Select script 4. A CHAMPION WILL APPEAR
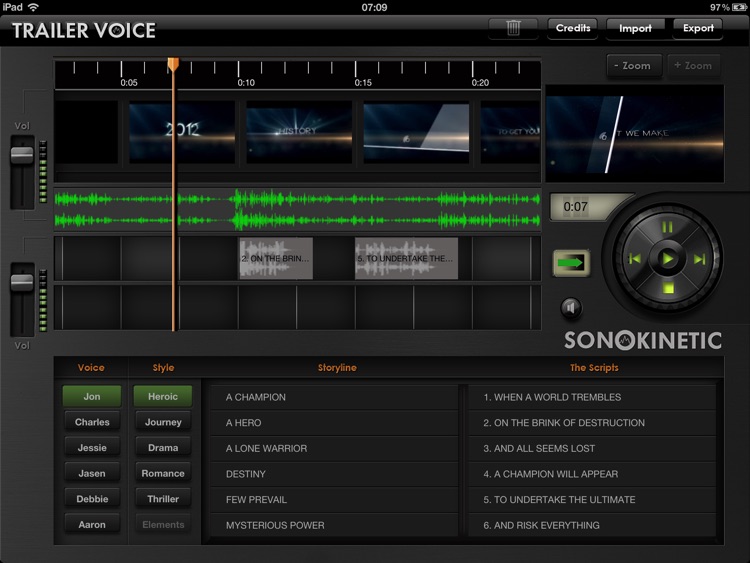Screen dimensions: 750x563 tap(592, 474)
